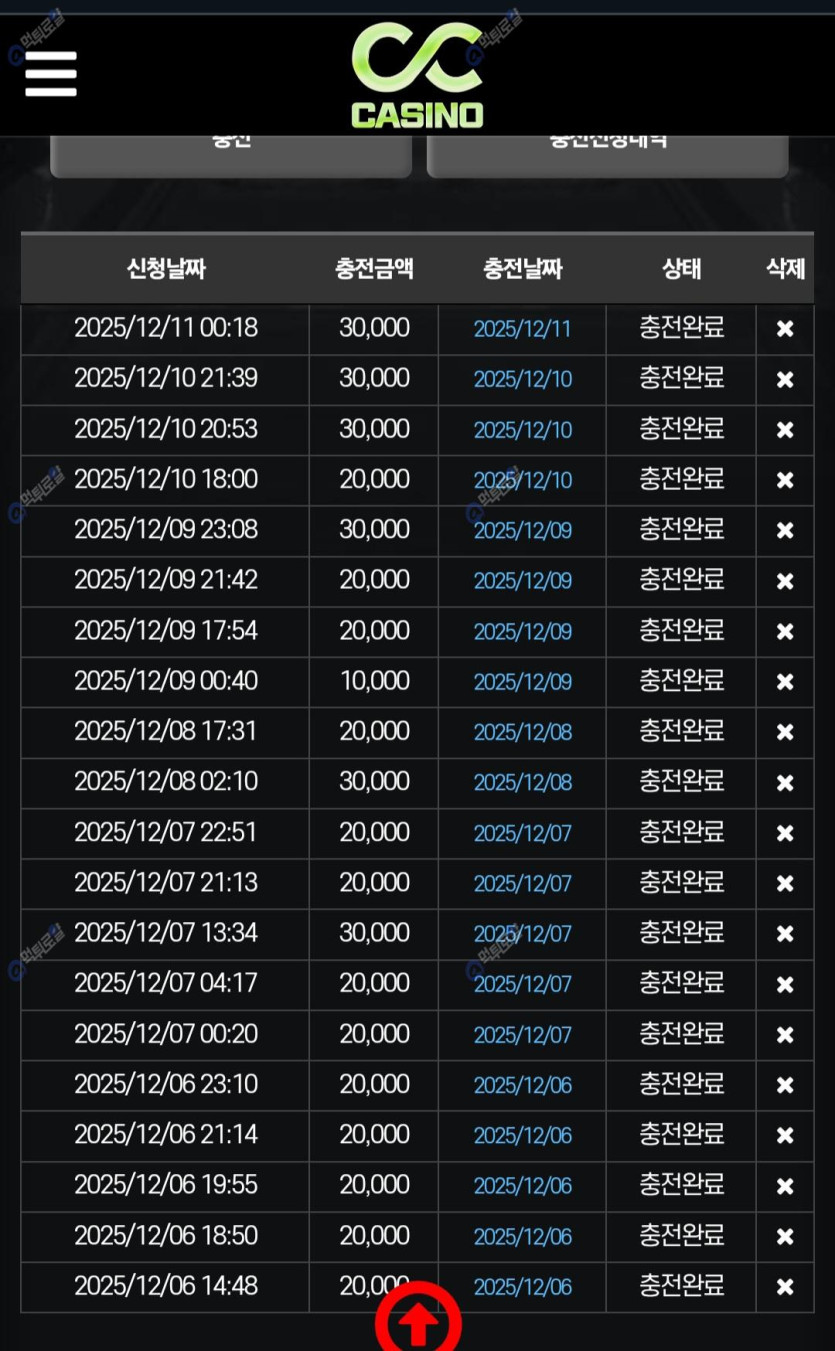Click charge date link for 2025/12/09 23:08 row
835x1351 pixels.
pyautogui.click(x=522, y=530)
